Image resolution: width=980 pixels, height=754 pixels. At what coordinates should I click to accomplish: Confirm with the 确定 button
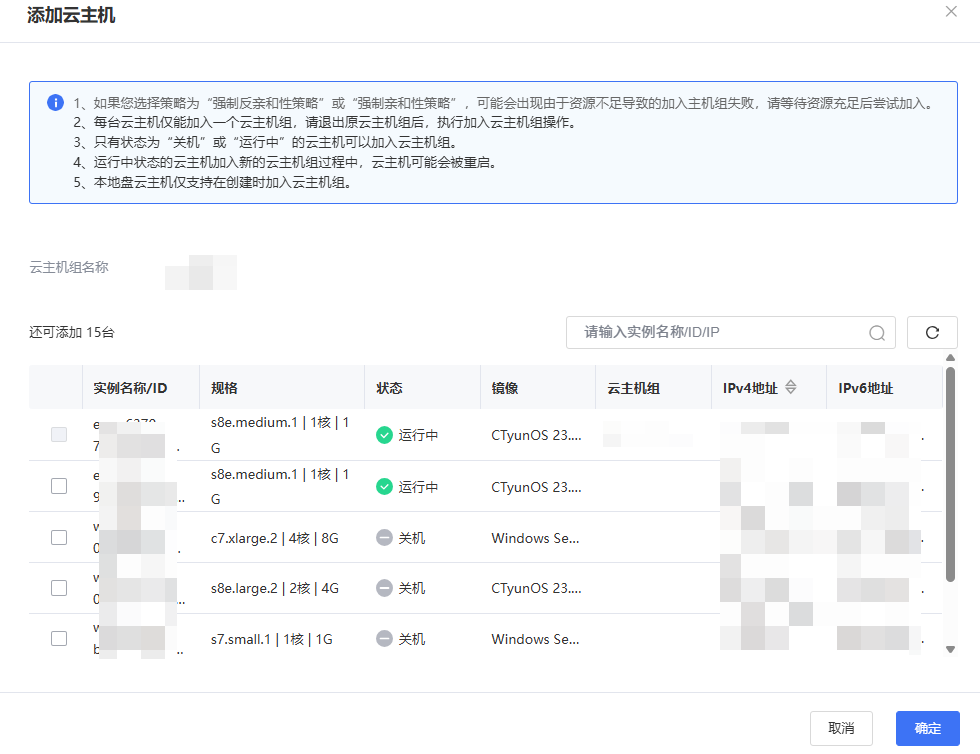point(927,728)
